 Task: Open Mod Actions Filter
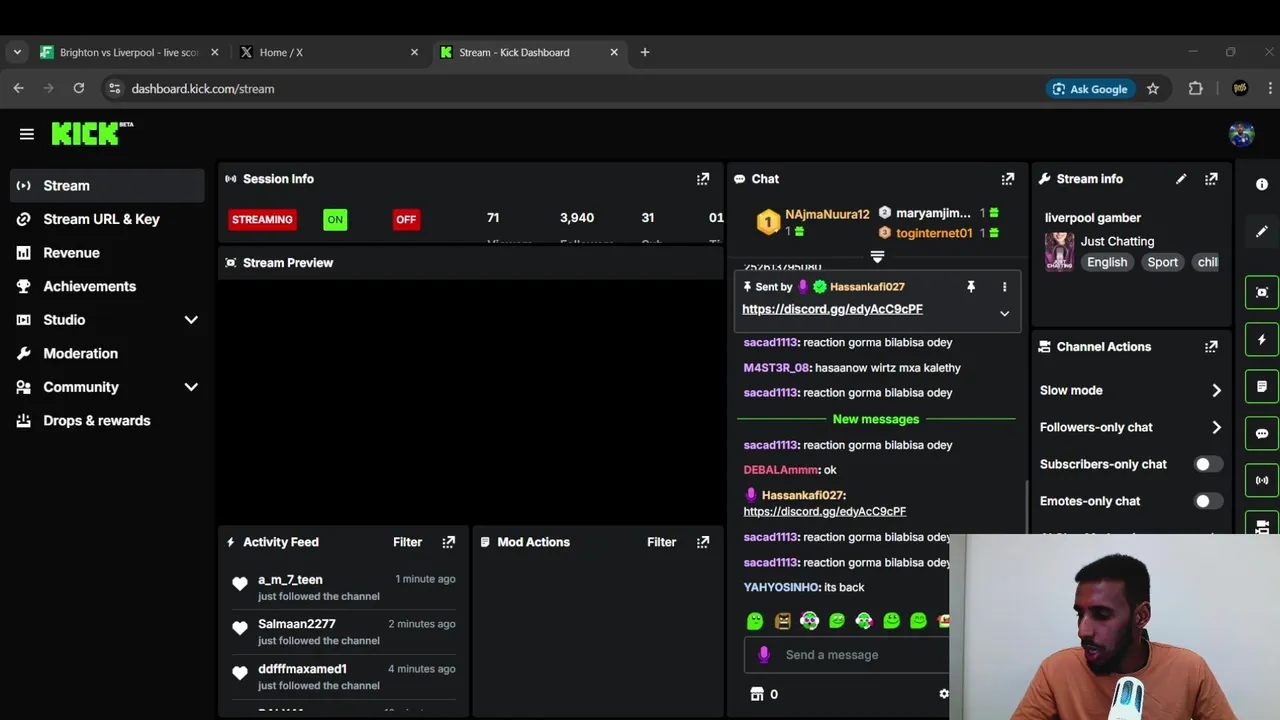(661, 542)
